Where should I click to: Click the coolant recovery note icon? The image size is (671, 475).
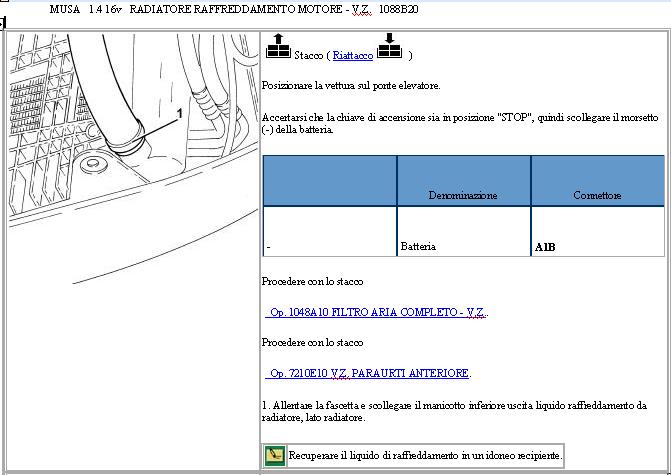[x=275, y=455]
